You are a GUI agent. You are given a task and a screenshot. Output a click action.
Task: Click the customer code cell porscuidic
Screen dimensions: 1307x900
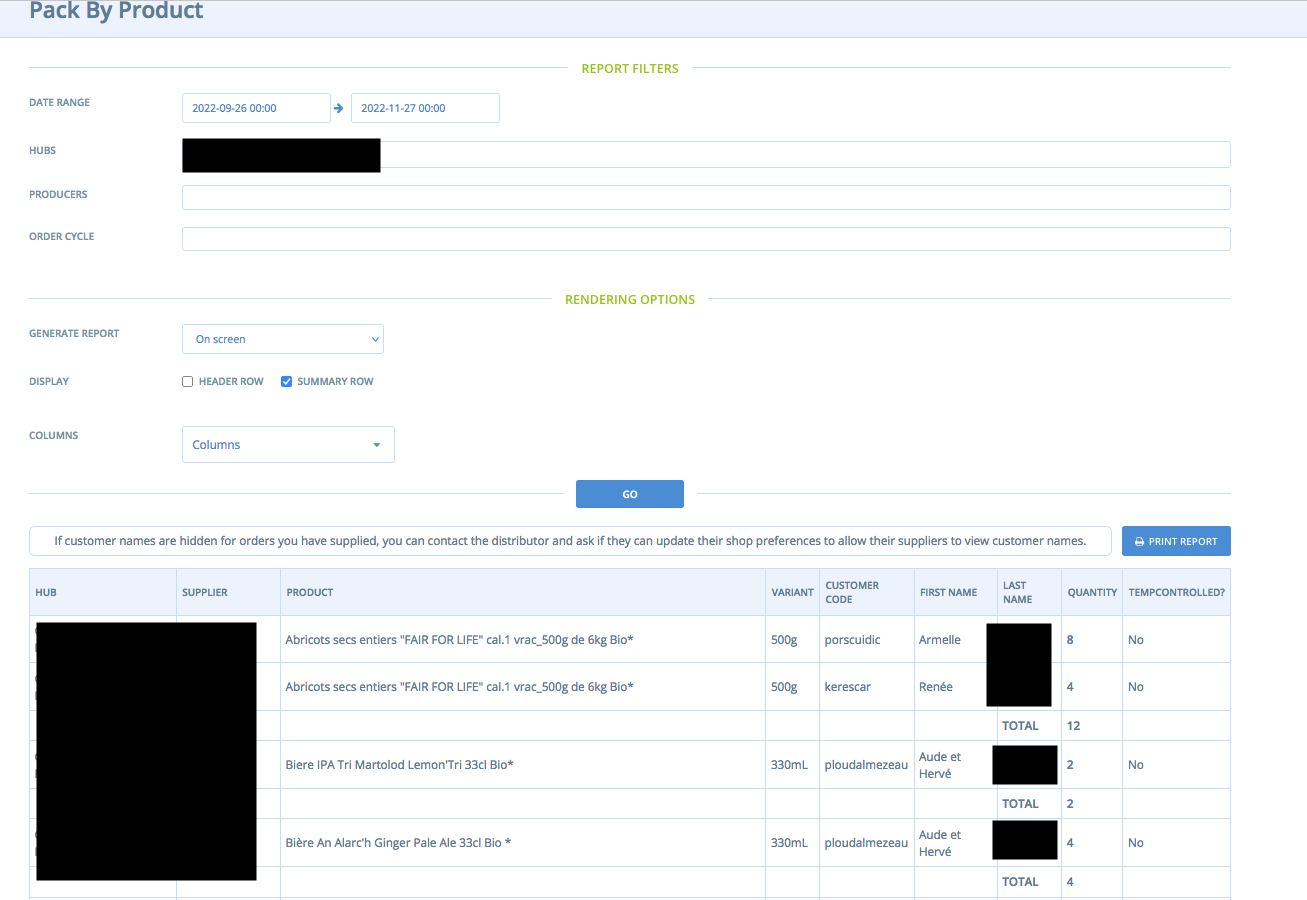pyautogui.click(x=851, y=639)
